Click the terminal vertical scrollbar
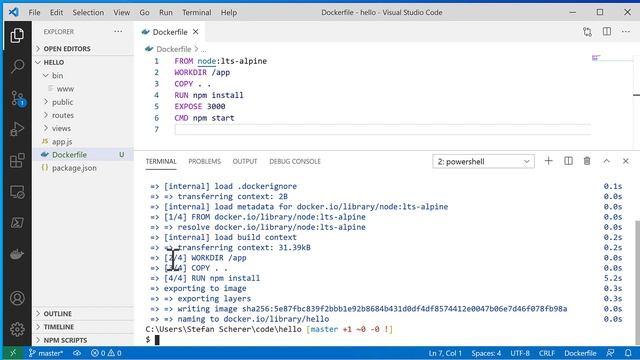Screen dimensions: 640x360 click(x=637, y=282)
